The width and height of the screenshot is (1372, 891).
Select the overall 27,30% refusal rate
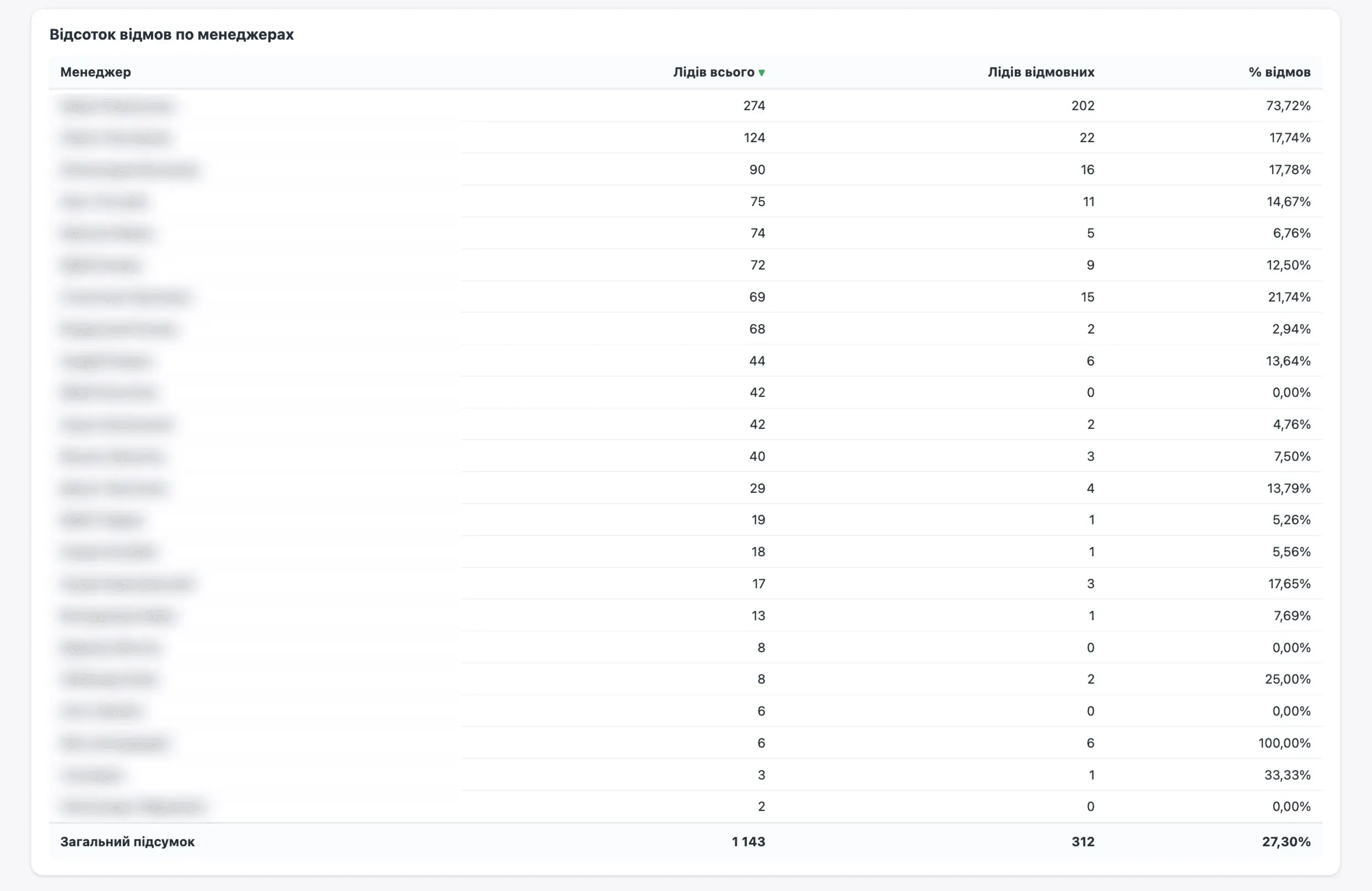1287,841
